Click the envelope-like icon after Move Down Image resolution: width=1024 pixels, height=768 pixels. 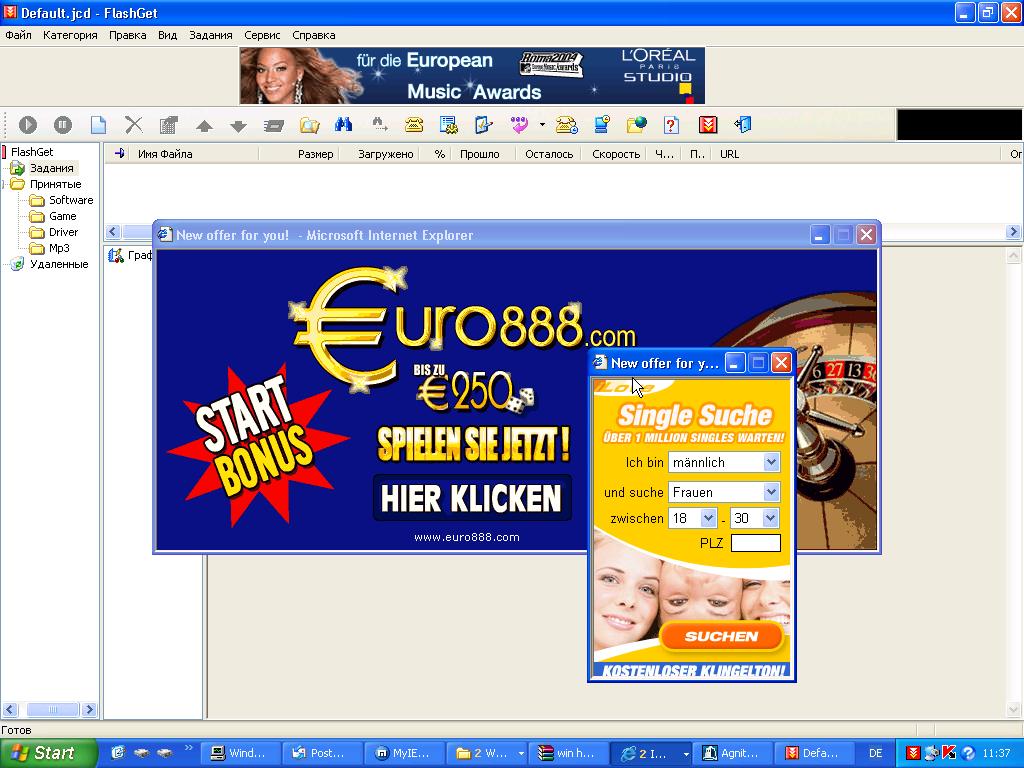(274, 125)
